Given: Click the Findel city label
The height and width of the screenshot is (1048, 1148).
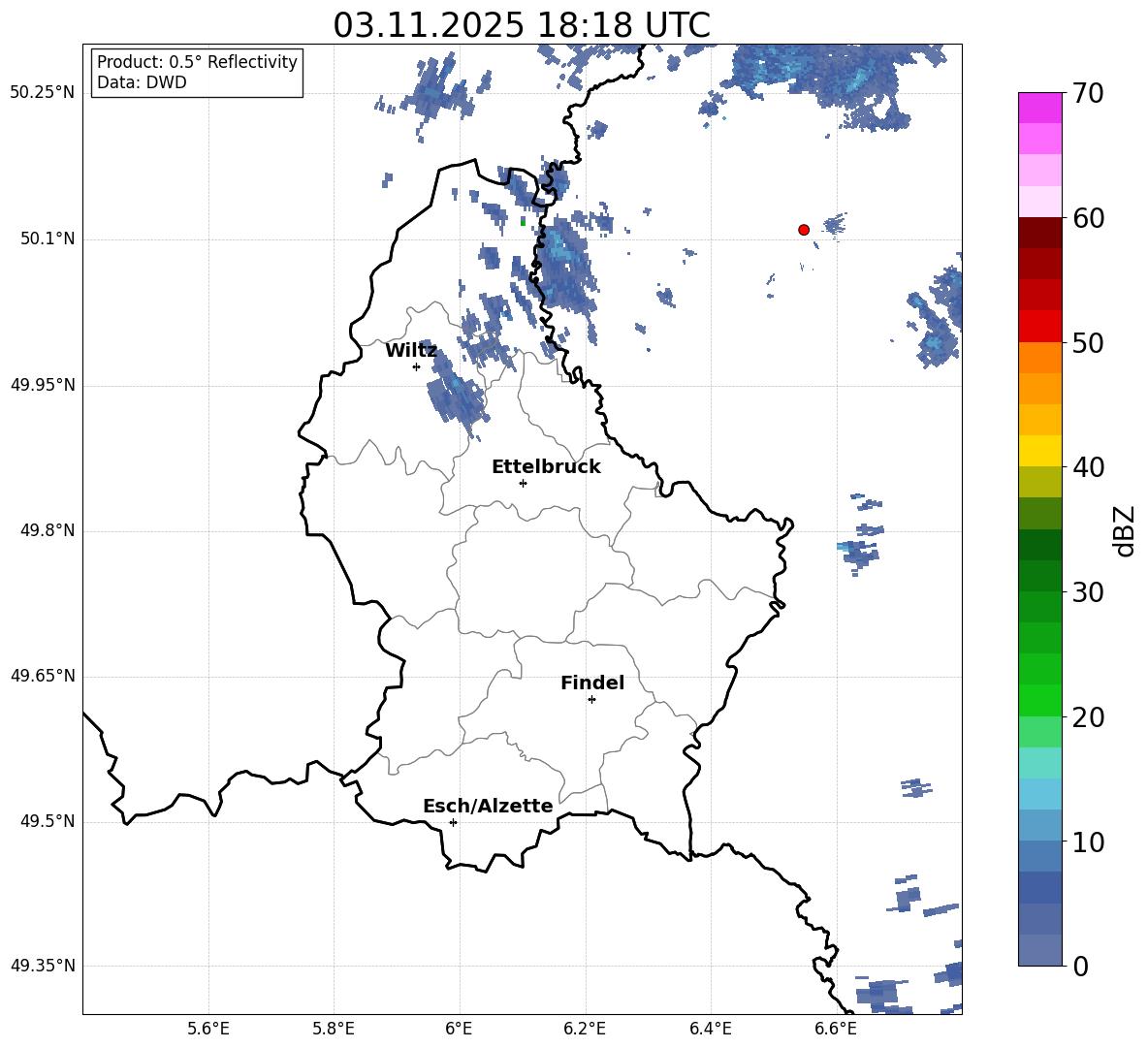Looking at the screenshot, I should pos(592,683).
